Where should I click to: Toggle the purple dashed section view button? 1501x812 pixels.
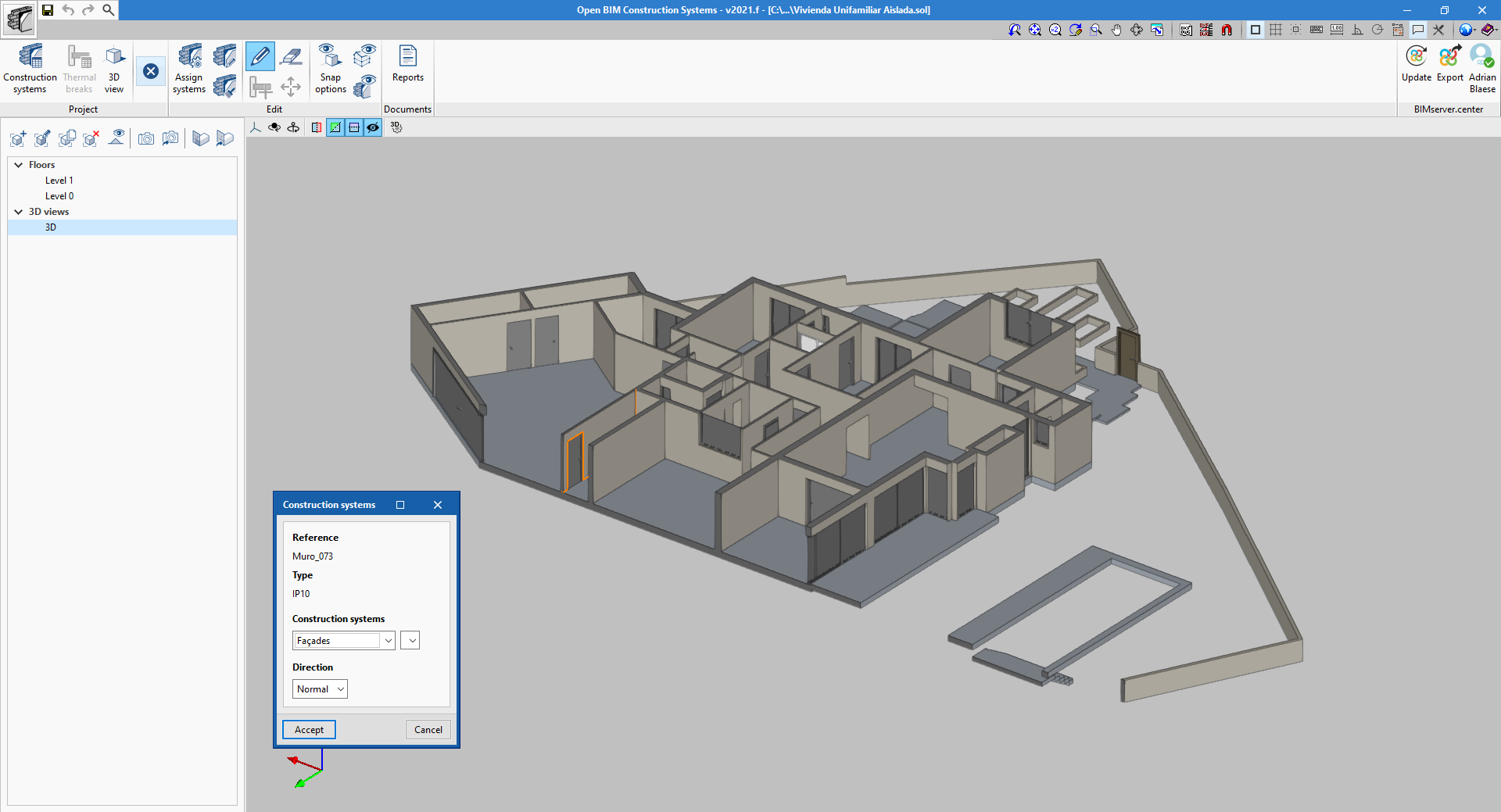[x=354, y=127]
